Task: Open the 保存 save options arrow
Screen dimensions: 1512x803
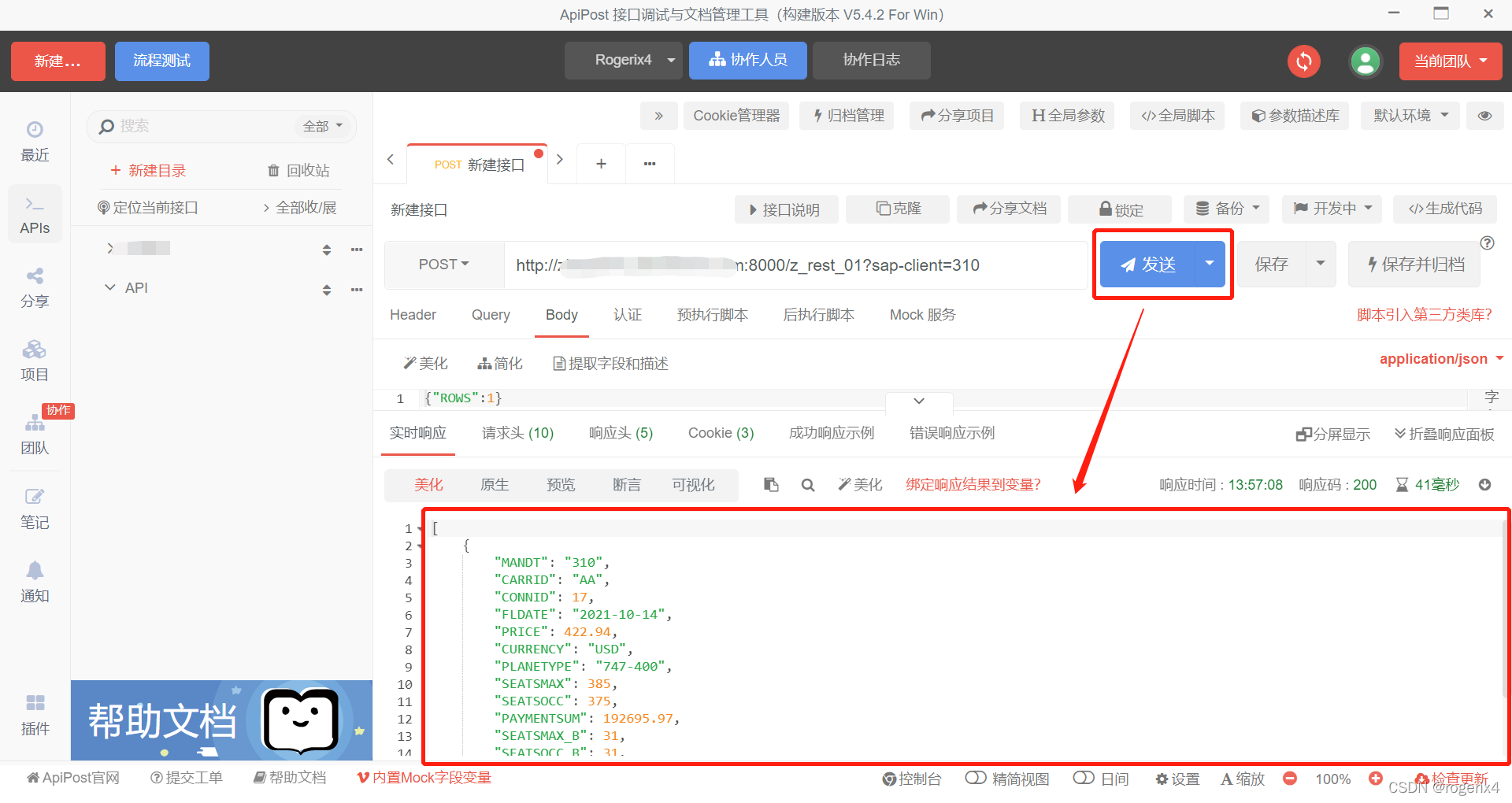Action: (1321, 264)
